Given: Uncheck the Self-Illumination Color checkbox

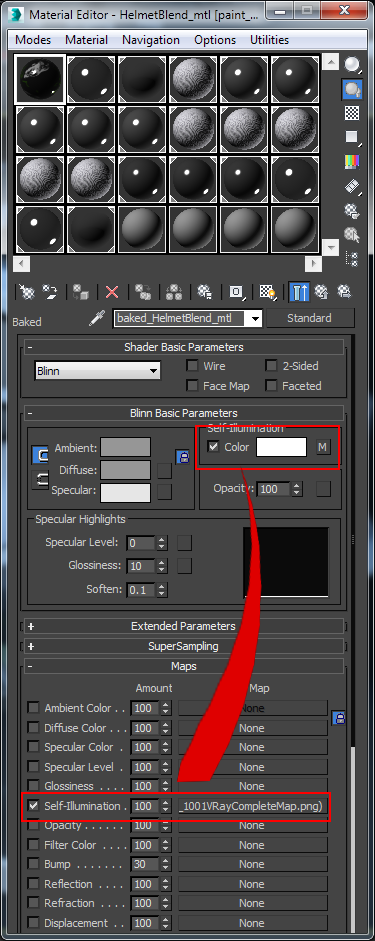Looking at the screenshot, I should (213, 447).
